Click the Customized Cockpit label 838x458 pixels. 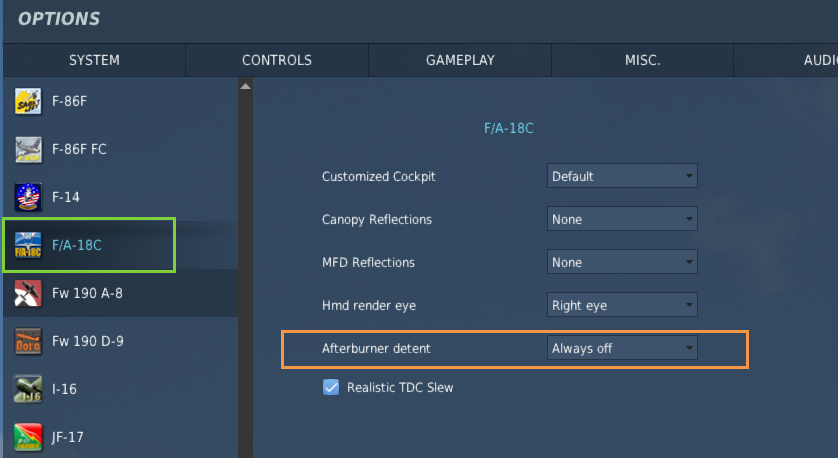378,176
